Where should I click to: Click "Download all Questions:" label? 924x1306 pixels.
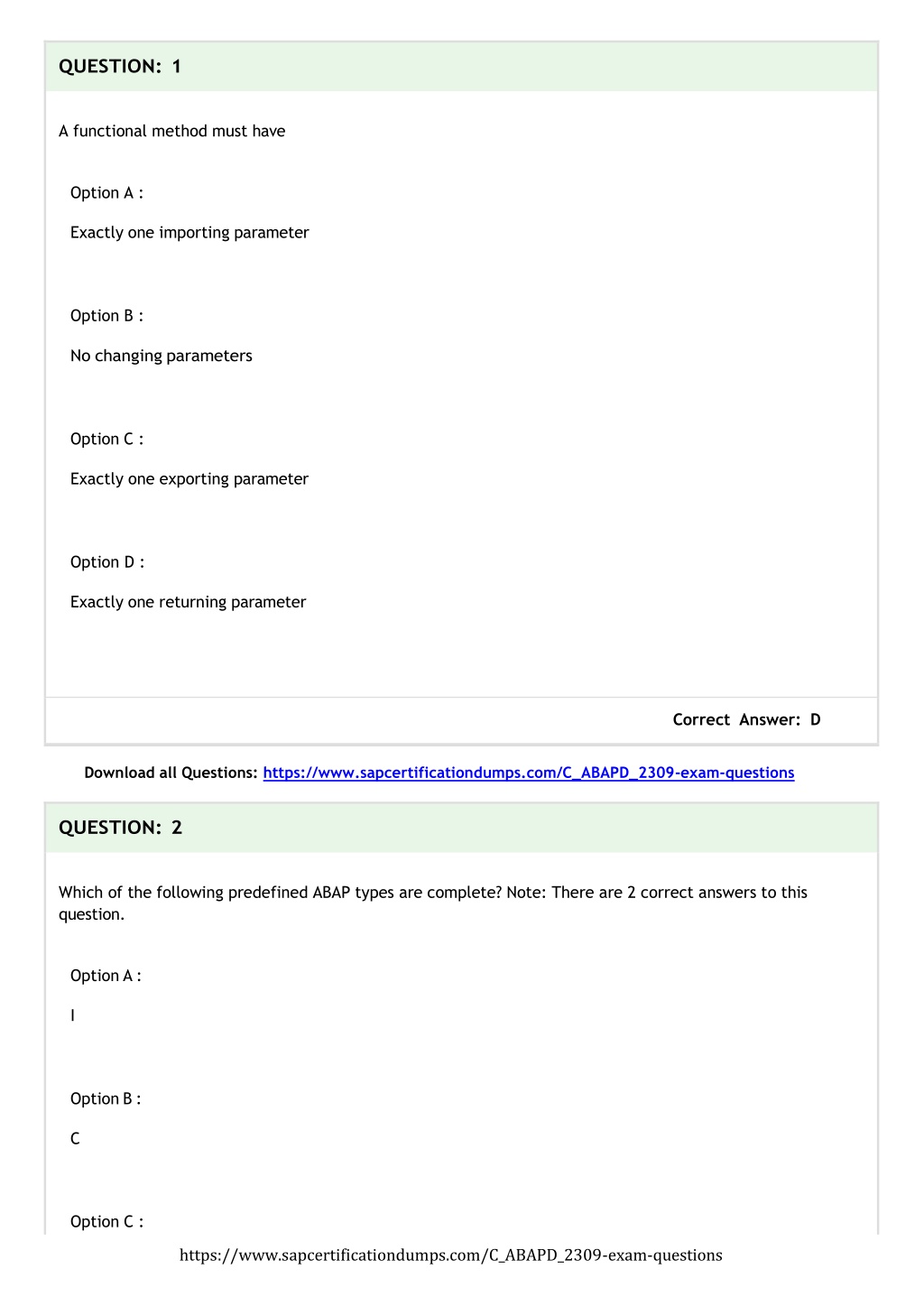pos(171,773)
